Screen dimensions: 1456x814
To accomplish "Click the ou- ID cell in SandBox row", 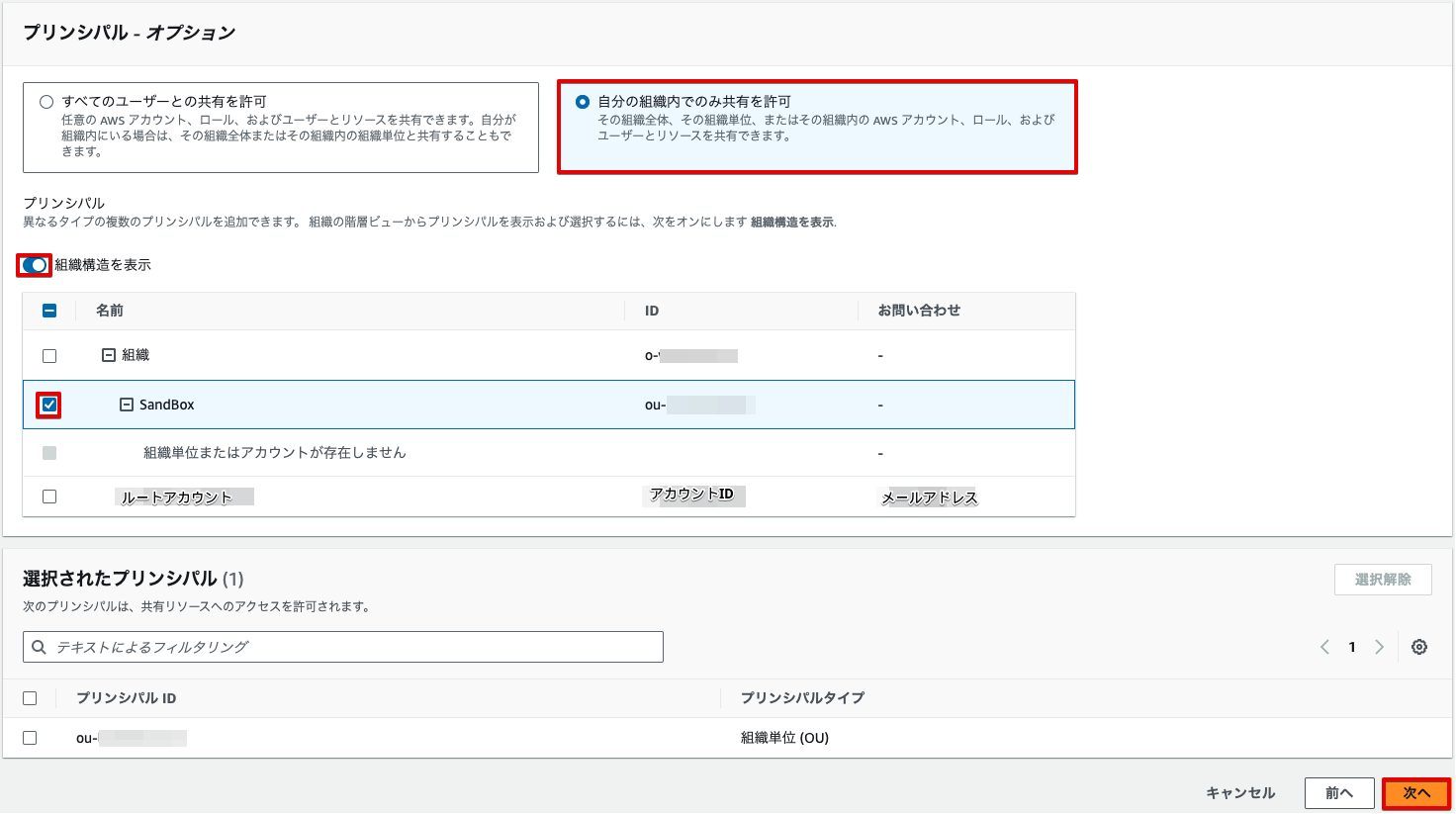I will (x=700, y=405).
